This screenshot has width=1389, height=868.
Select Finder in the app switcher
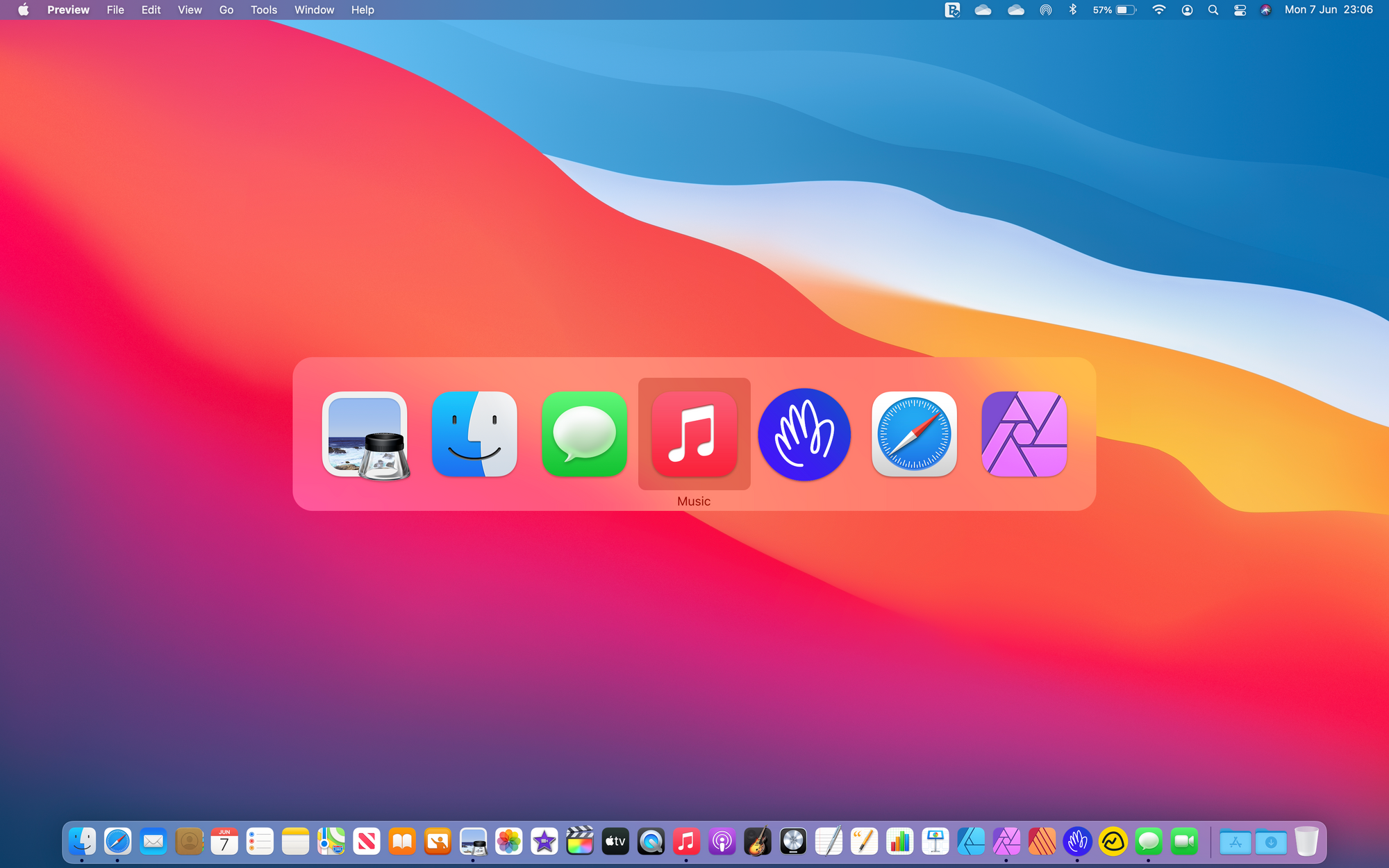[x=474, y=434]
